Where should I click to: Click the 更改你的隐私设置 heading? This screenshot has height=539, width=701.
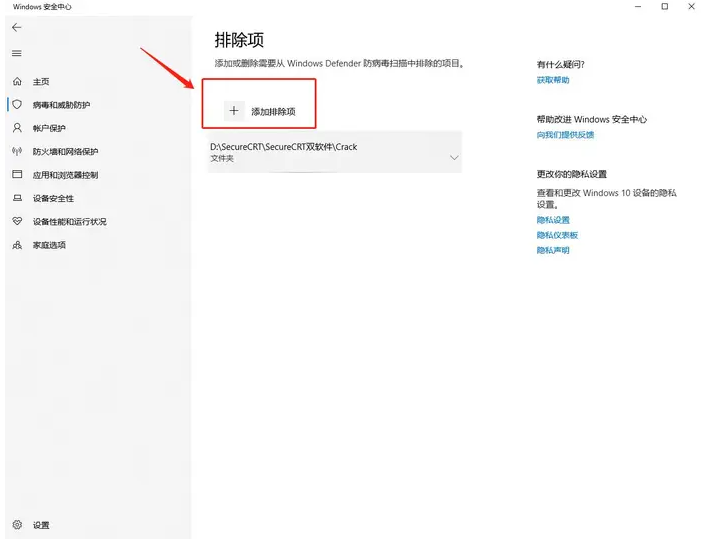click(572, 174)
